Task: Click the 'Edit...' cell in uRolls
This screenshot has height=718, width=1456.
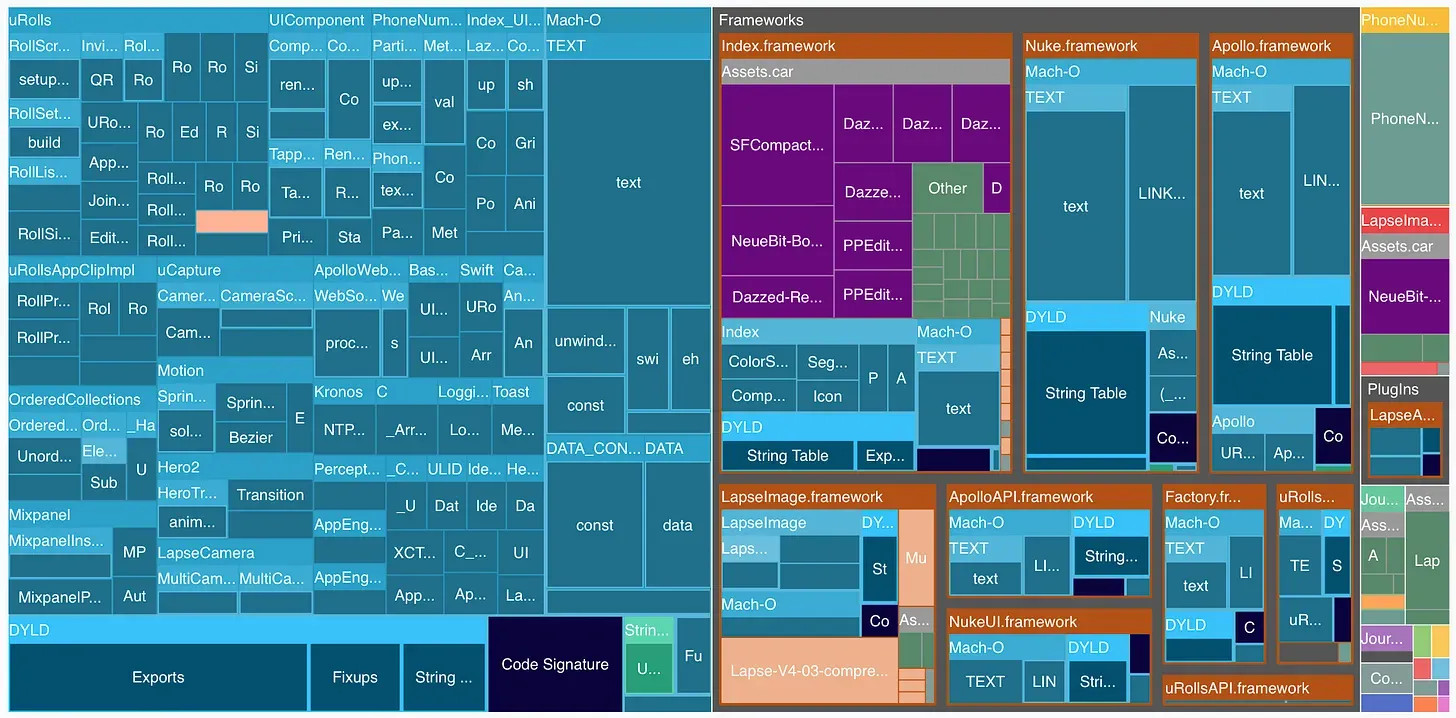Action: [x=109, y=238]
